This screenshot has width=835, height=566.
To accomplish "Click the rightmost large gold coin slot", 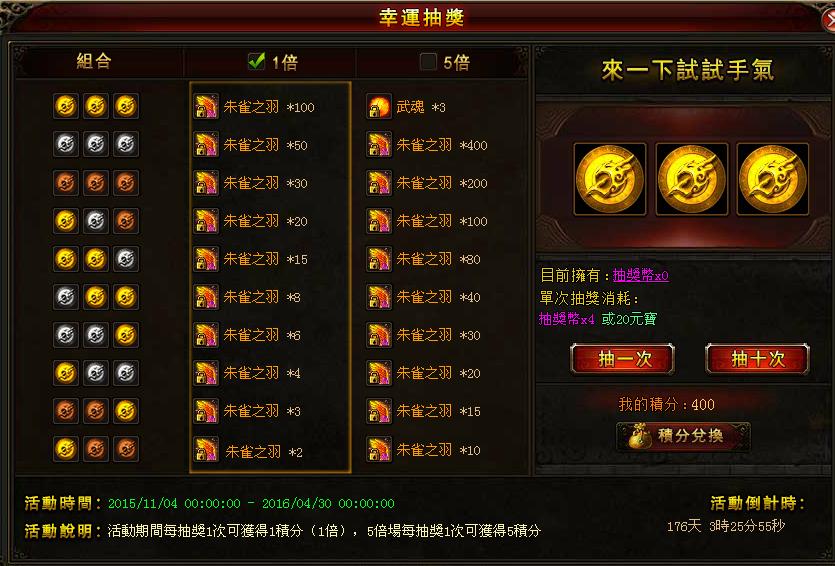I will pos(773,179).
